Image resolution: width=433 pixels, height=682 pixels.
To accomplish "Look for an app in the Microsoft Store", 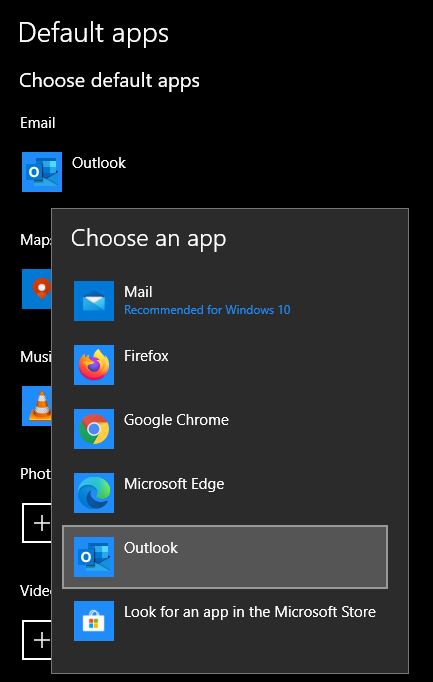I will [x=225, y=621].
